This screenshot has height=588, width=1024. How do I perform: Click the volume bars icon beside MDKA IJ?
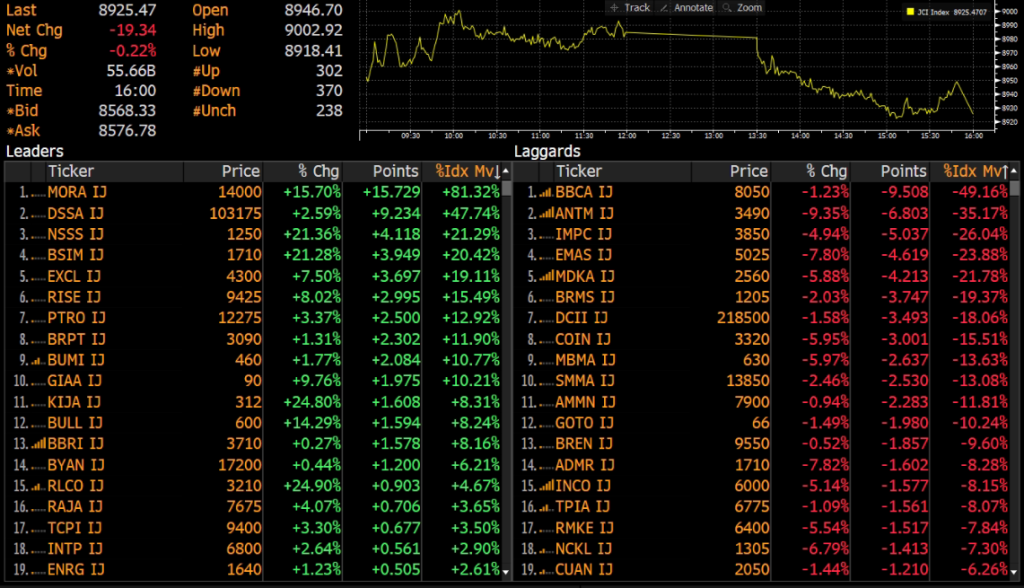point(545,276)
